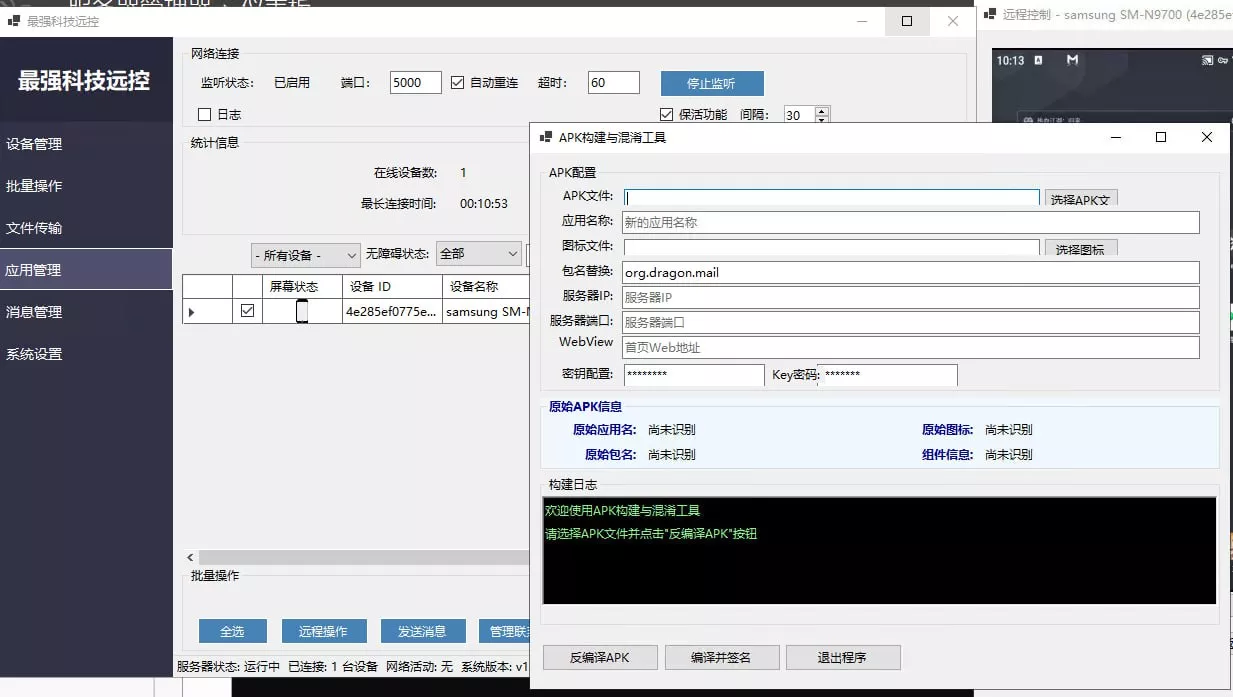Click the 设备名称 column header

[x=485, y=287]
